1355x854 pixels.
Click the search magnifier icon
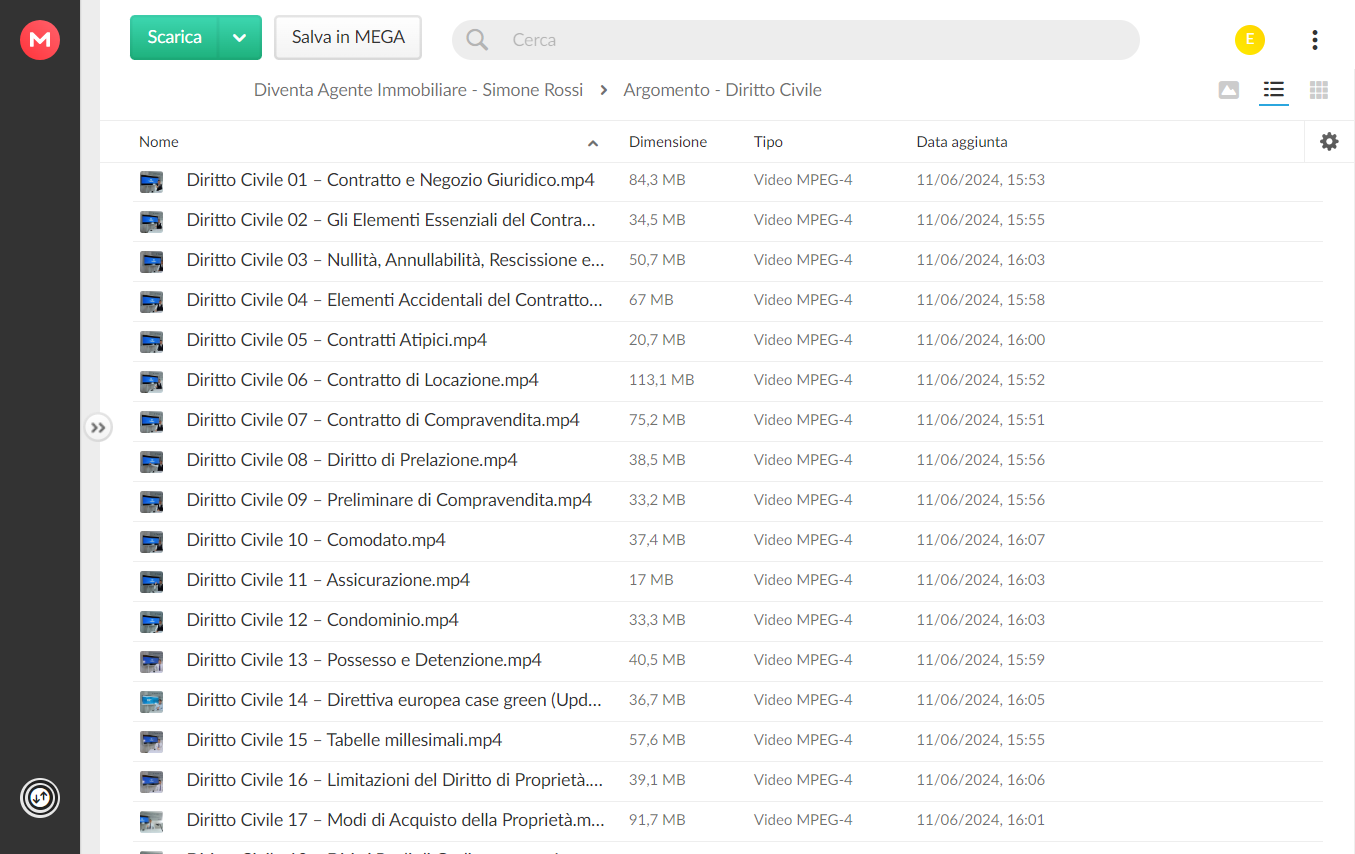478,40
